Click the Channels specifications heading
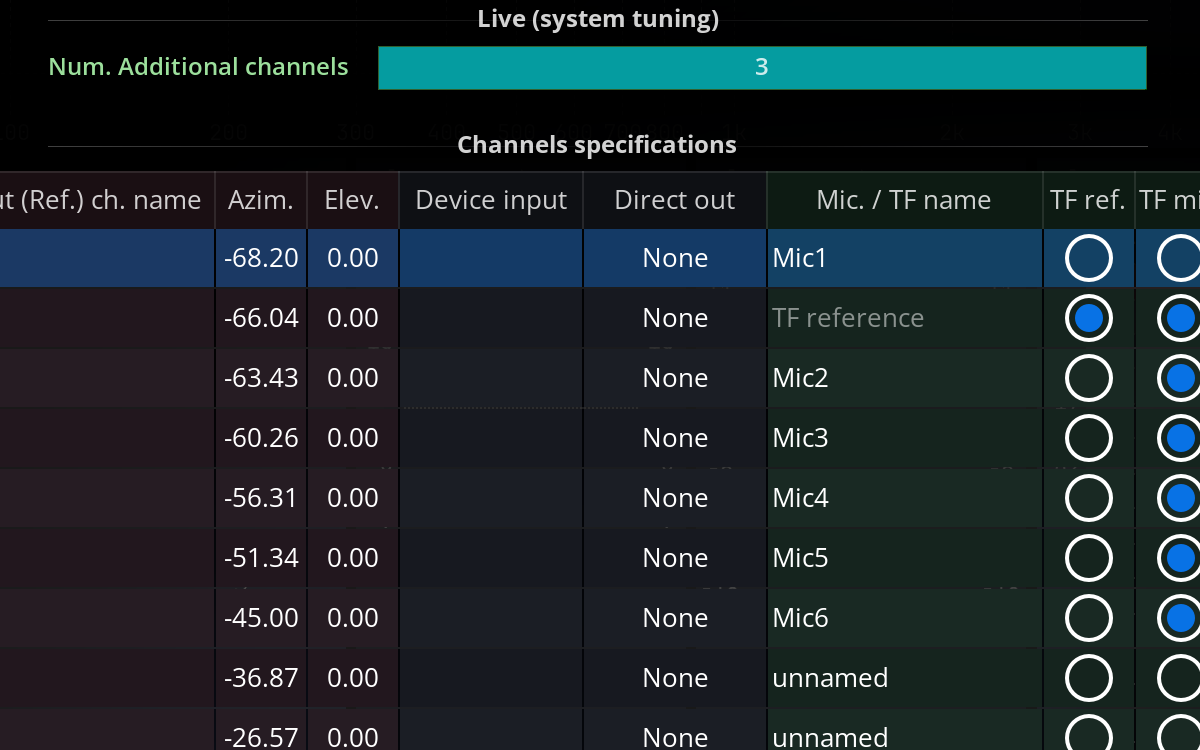The image size is (1200, 750). [x=597, y=144]
